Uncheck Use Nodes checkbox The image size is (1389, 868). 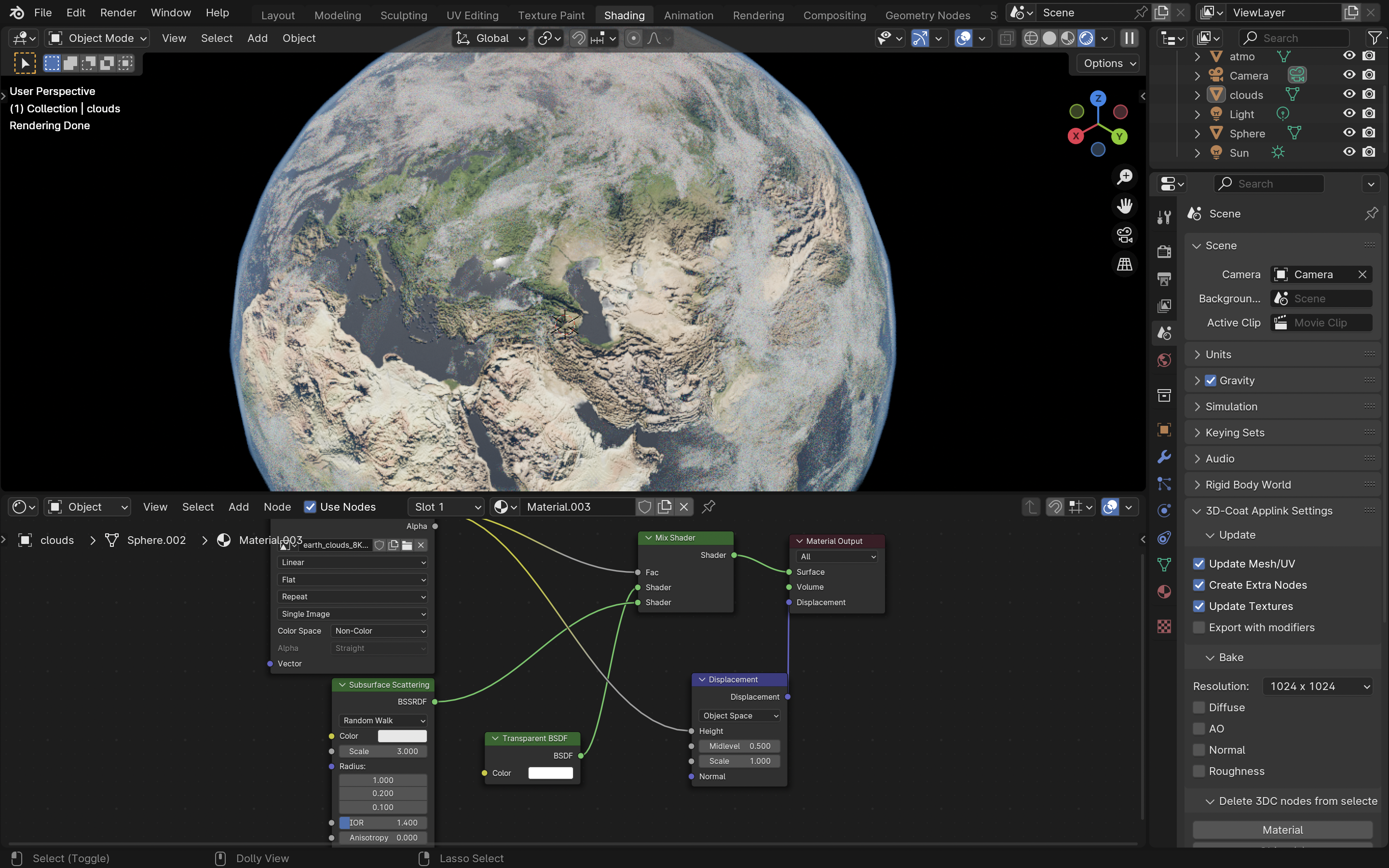pos(310,507)
